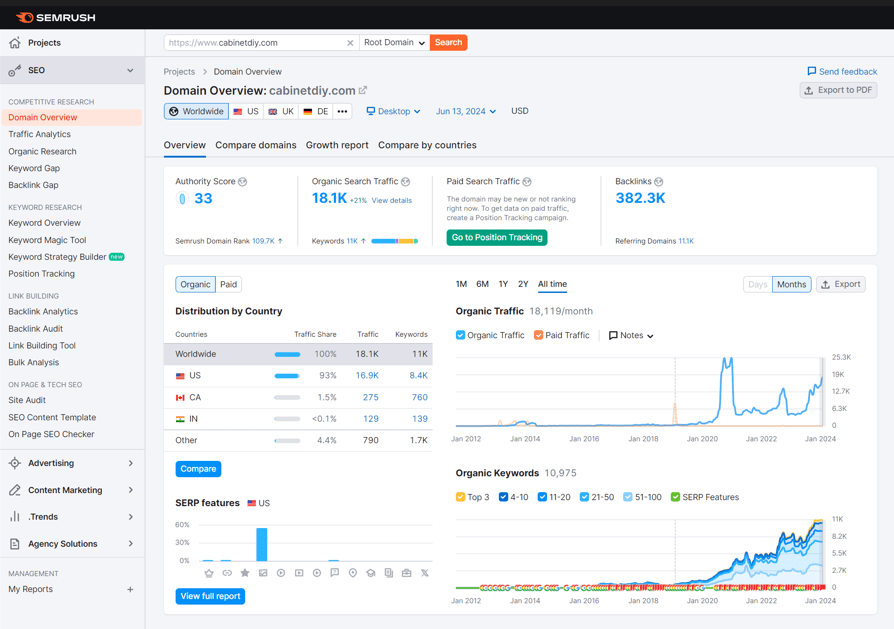
Task: Open external link icon next to cabinetdiy.com
Action: coord(363,90)
